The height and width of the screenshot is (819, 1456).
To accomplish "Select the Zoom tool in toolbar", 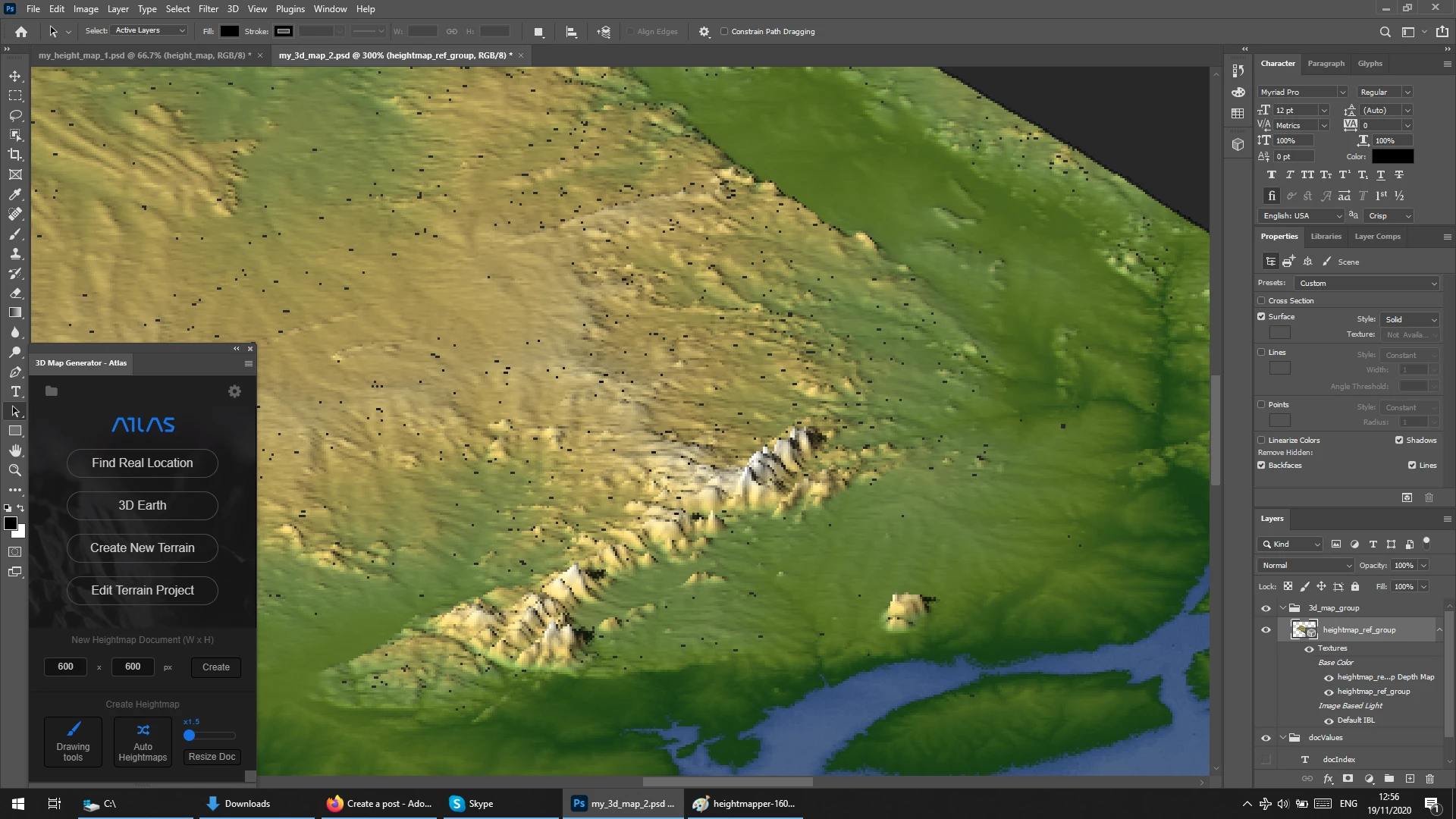I will click(15, 470).
